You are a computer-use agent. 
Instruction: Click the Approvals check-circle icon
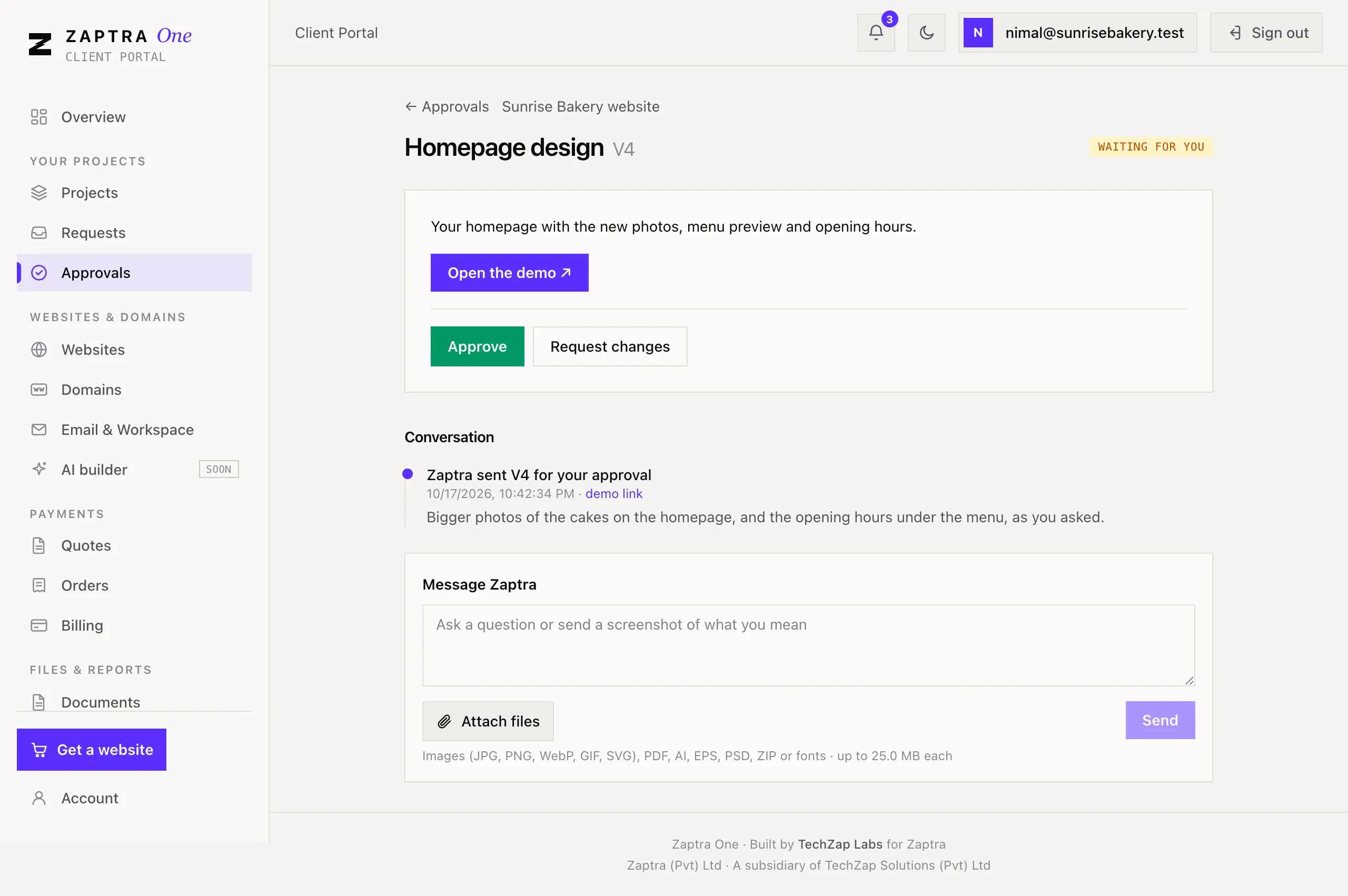[39, 273]
